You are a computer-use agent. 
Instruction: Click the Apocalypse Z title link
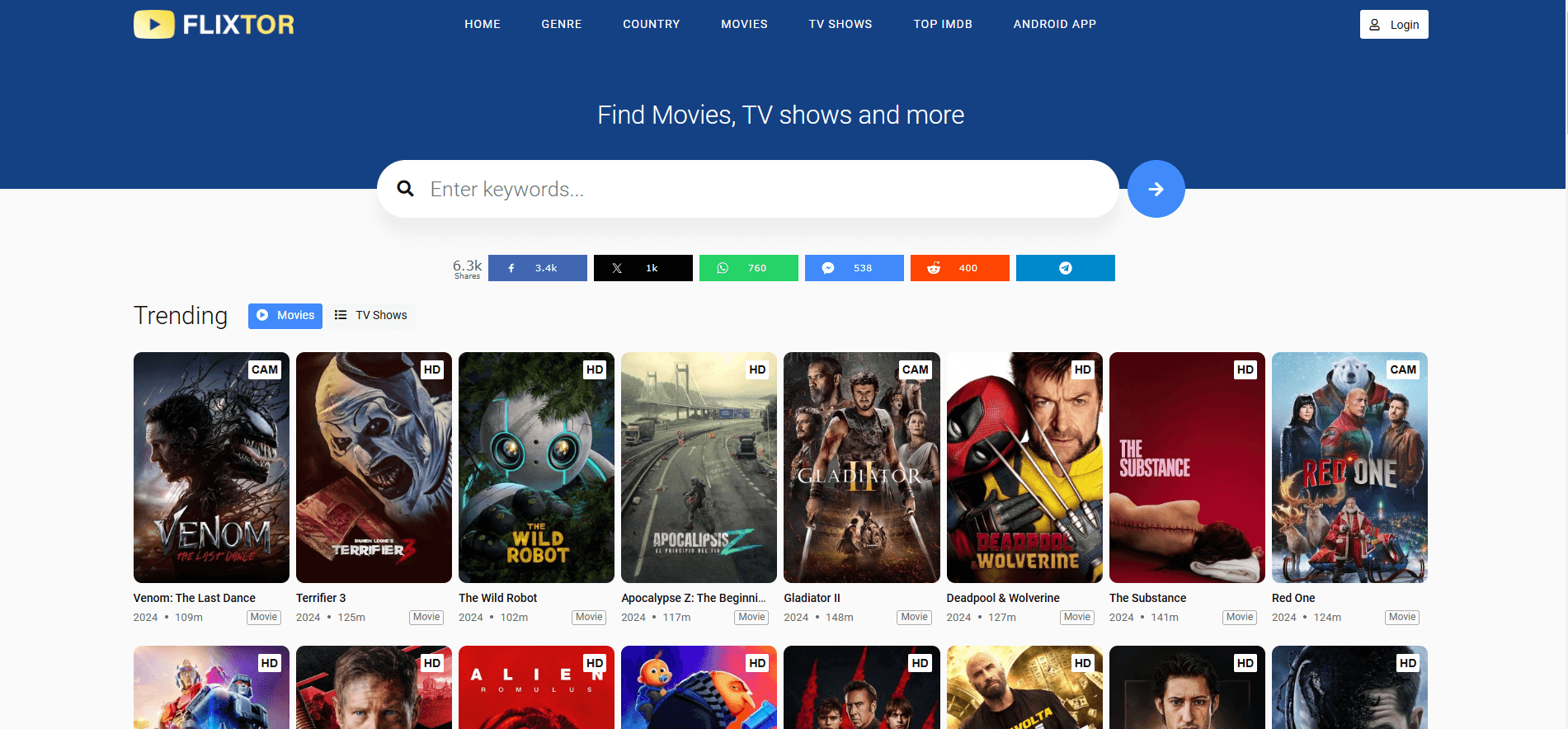[x=694, y=598]
